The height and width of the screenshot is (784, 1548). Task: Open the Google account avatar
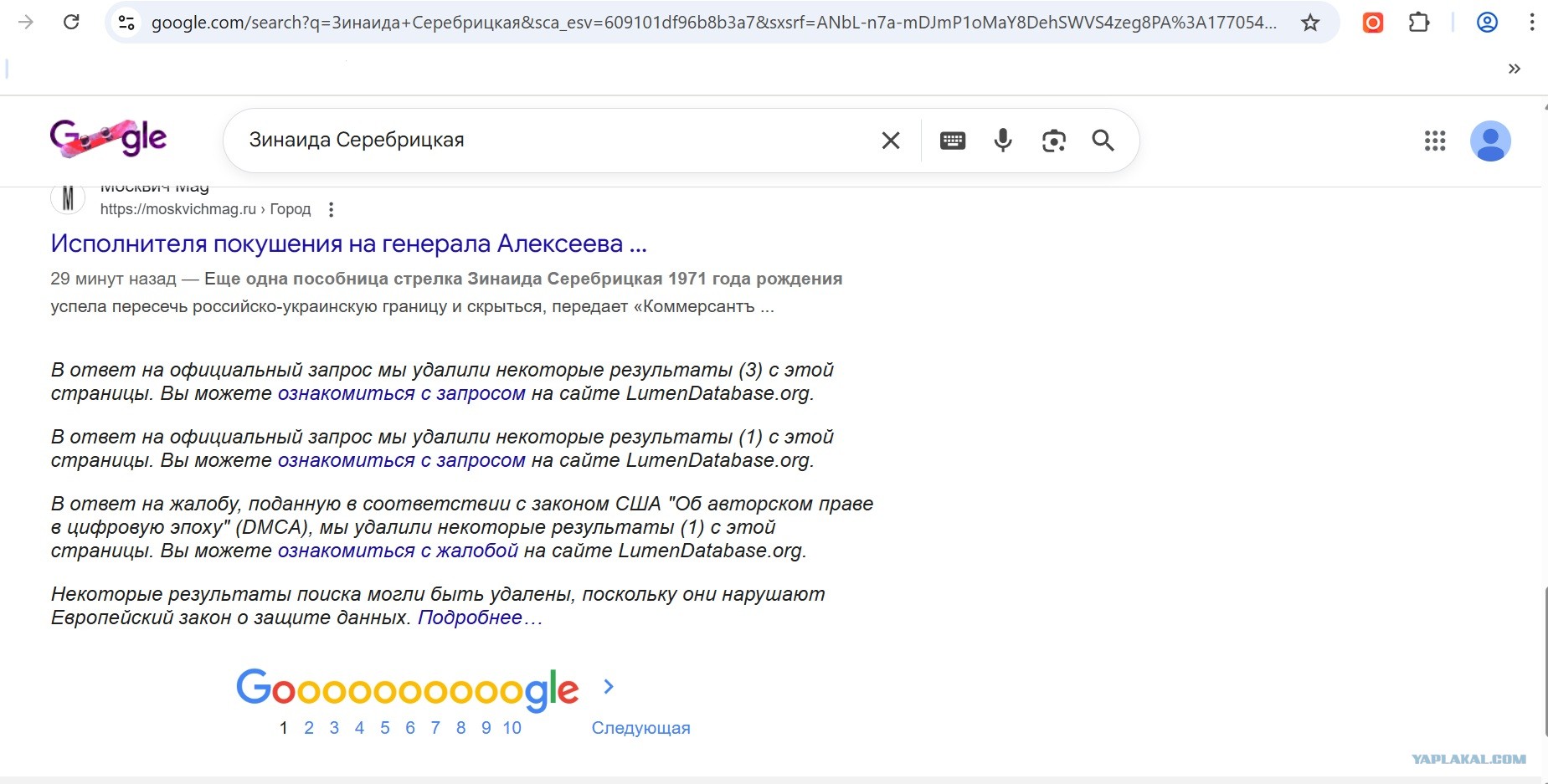tap(1490, 141)
